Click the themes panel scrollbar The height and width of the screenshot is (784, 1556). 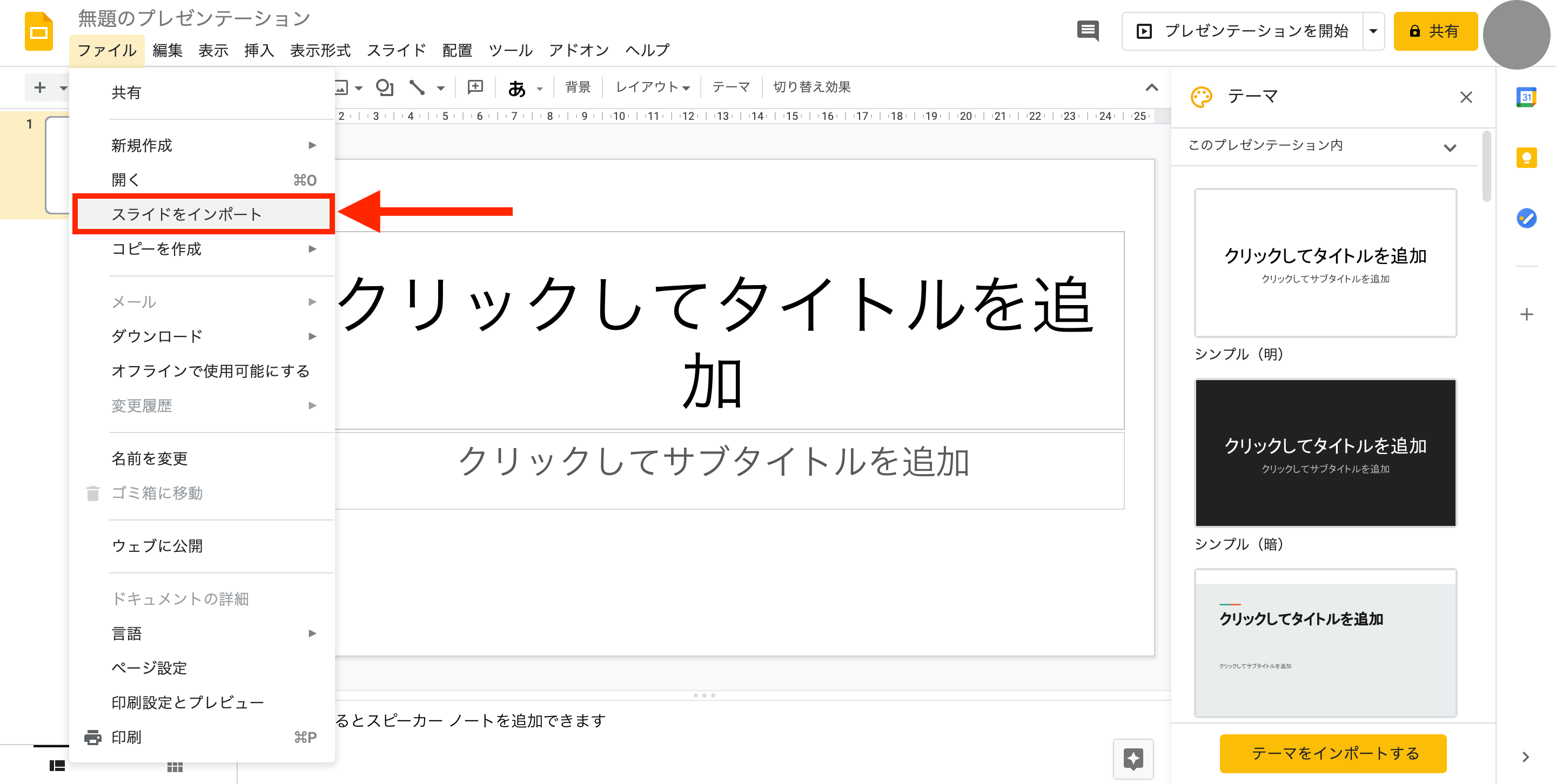pyautogui.click(x=1486, y=168)
